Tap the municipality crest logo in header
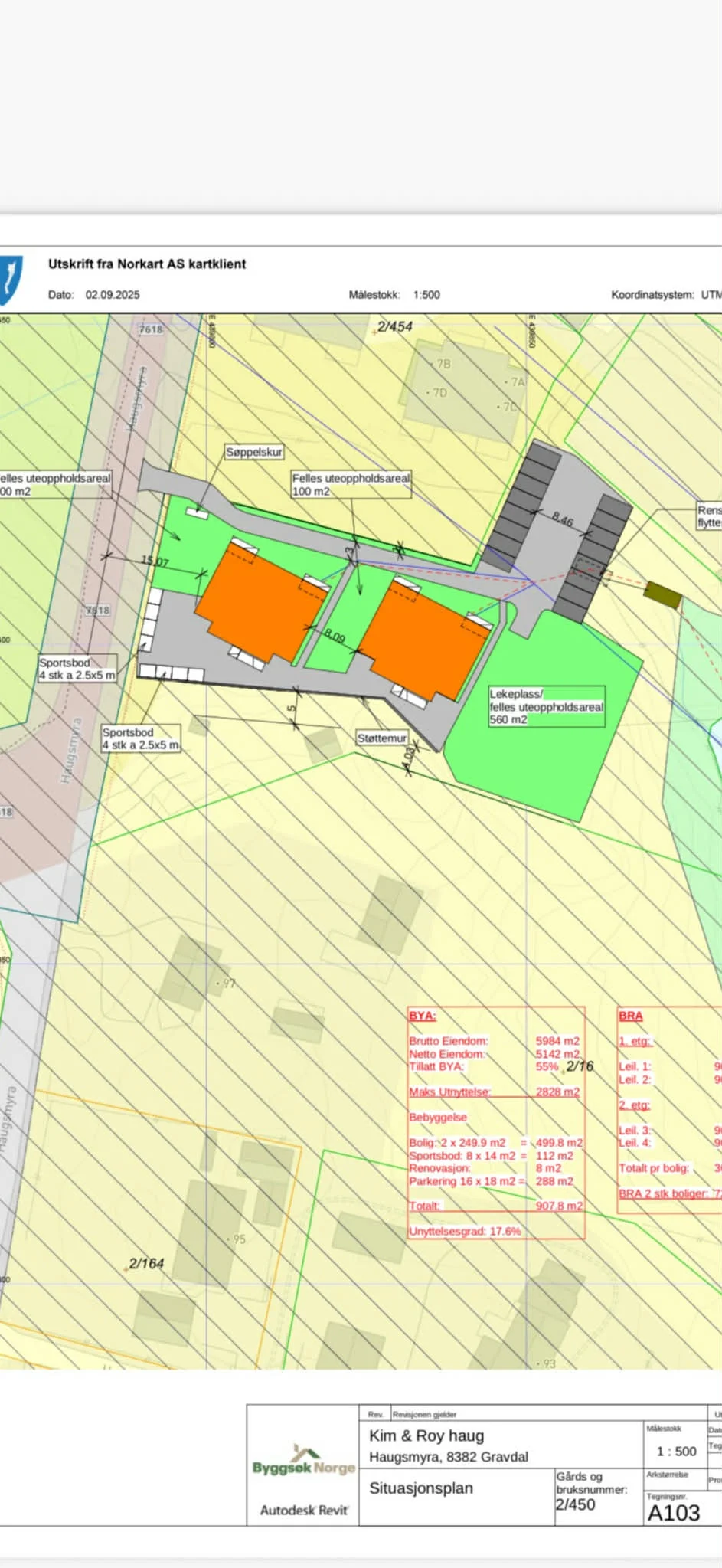Screen dimensions: 722x1568 click(x=11, y=279)
